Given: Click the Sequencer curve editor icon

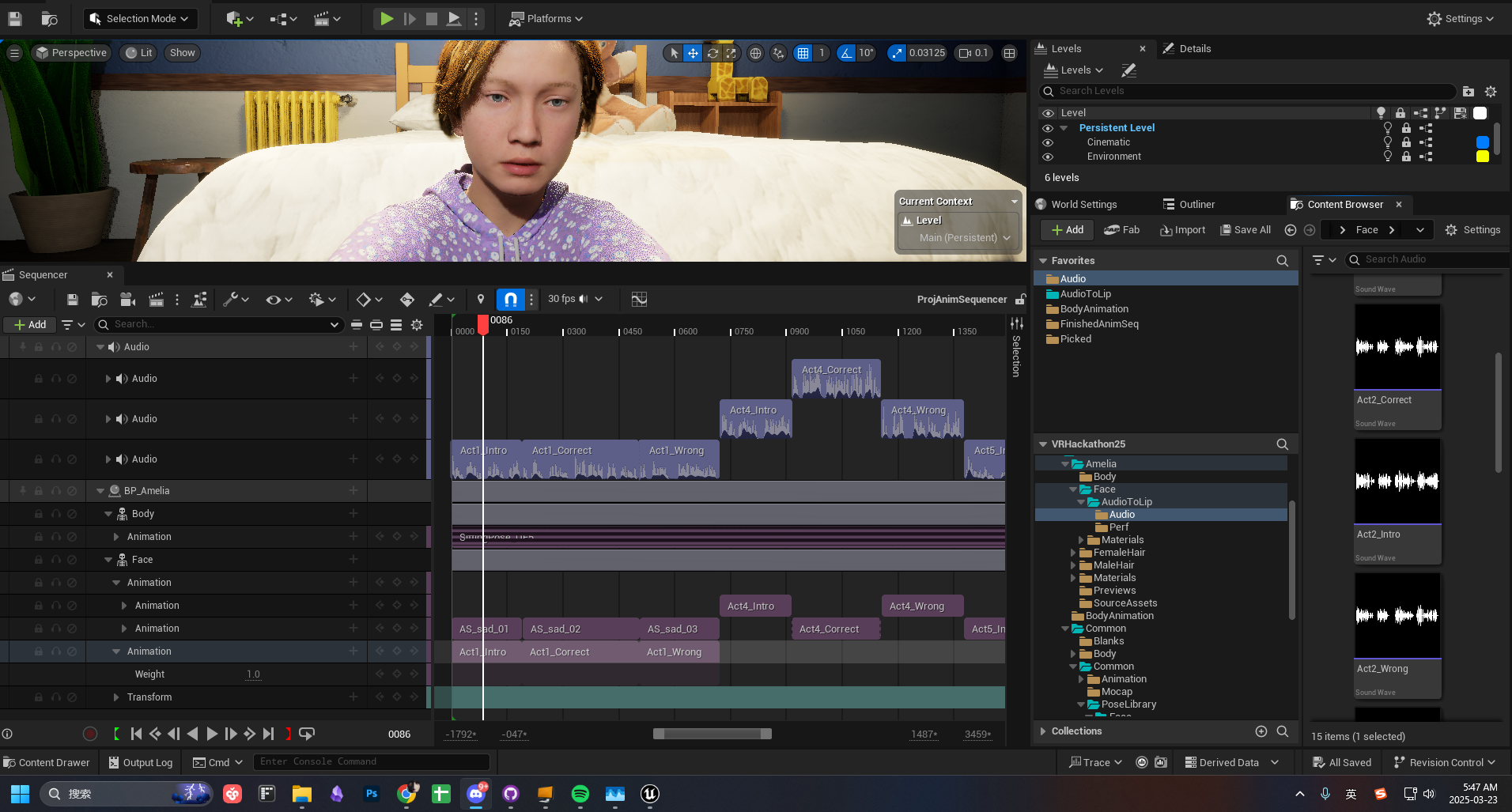Looking at the screenshot, I should click(639, 299).
